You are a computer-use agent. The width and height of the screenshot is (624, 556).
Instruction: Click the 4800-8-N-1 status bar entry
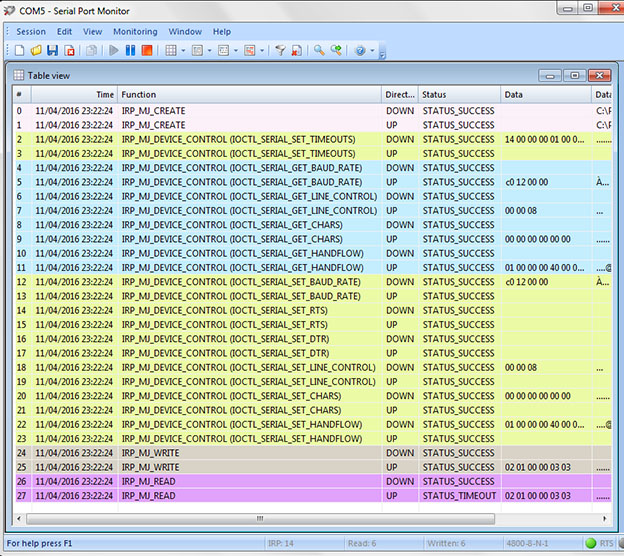pos(527,543)
